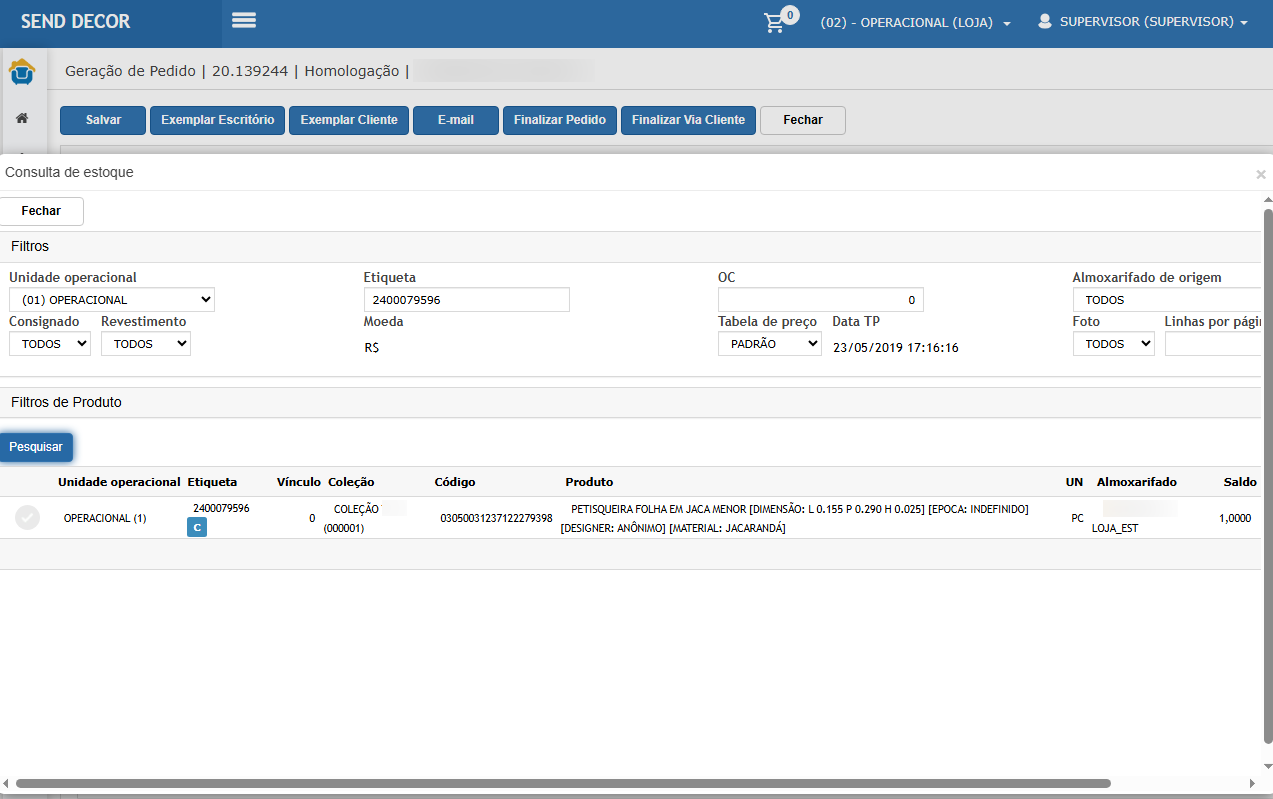The image size is (1273, 799).
Task: Open the Almoxarifado de origem field
Action: tap(1167, 299)
